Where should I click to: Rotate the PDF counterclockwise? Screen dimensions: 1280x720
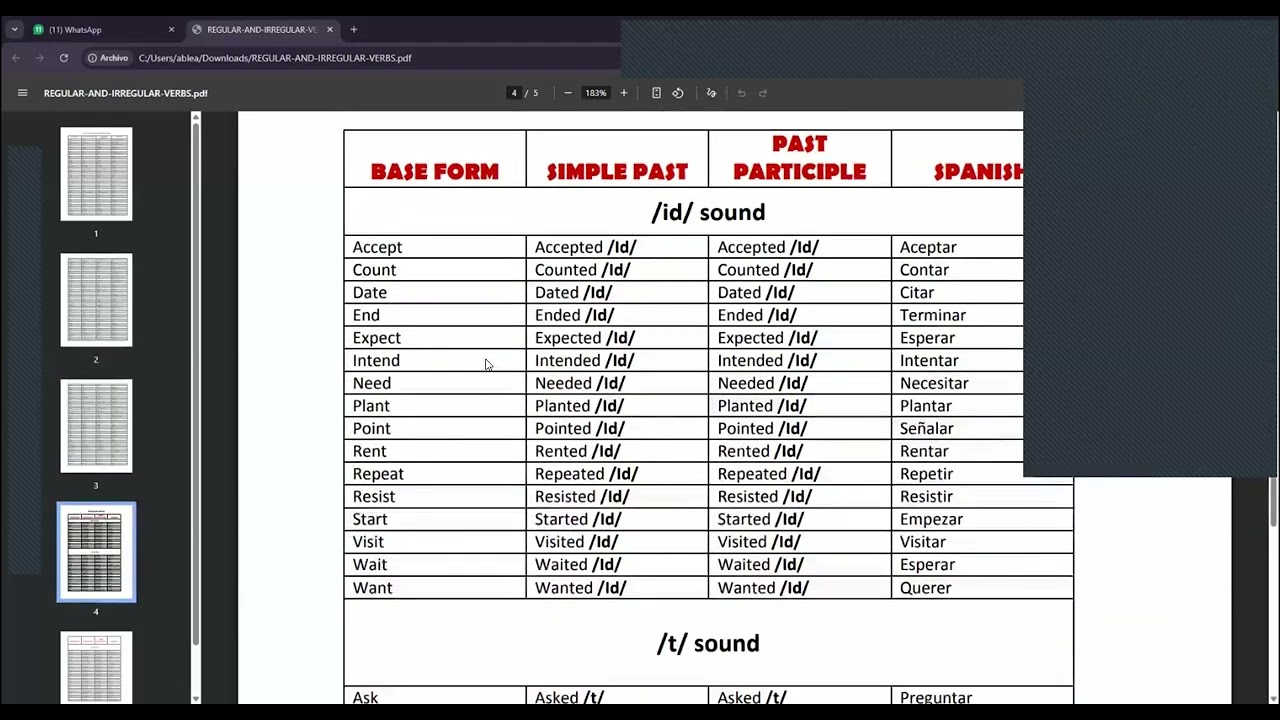point(678,93)
